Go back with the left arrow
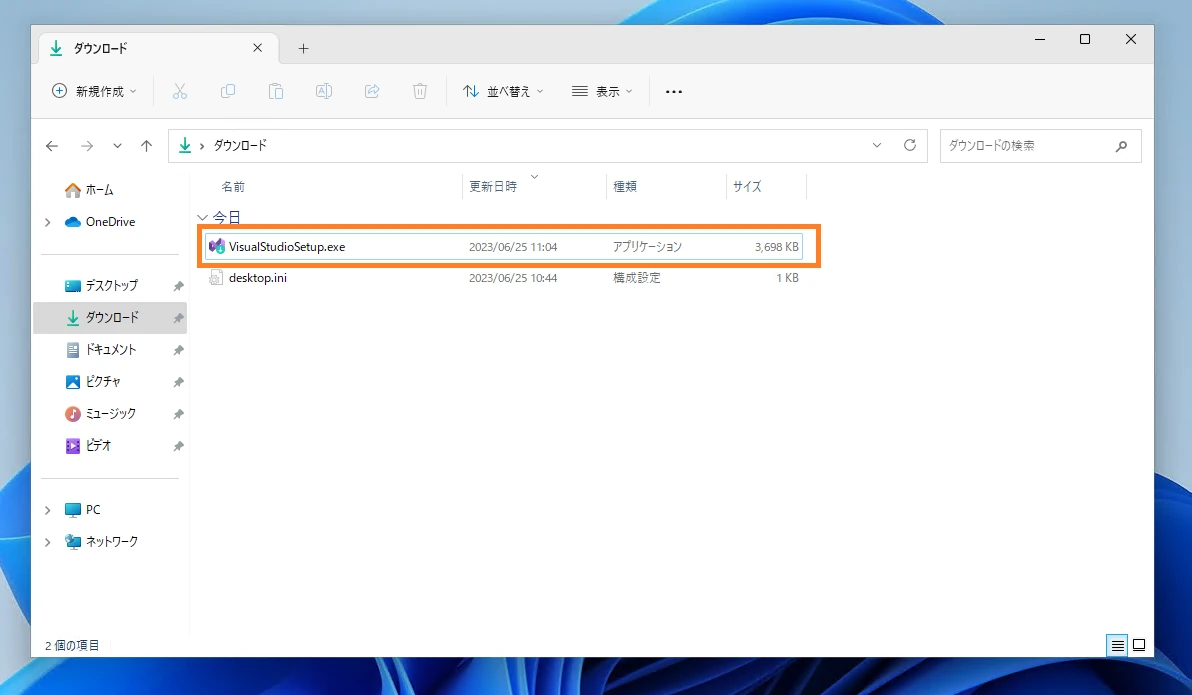1192x695 pixels. pos(52,146)
